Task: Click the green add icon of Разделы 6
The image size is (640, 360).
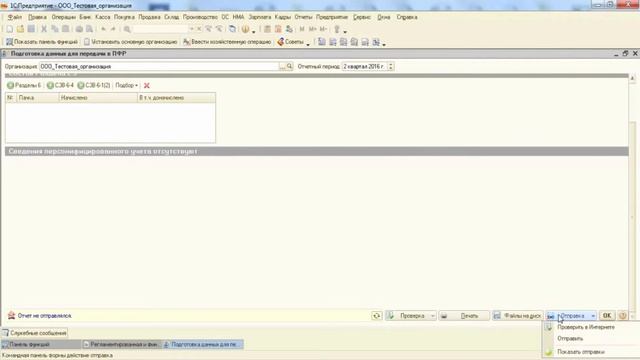Action: tap(11, 85)
